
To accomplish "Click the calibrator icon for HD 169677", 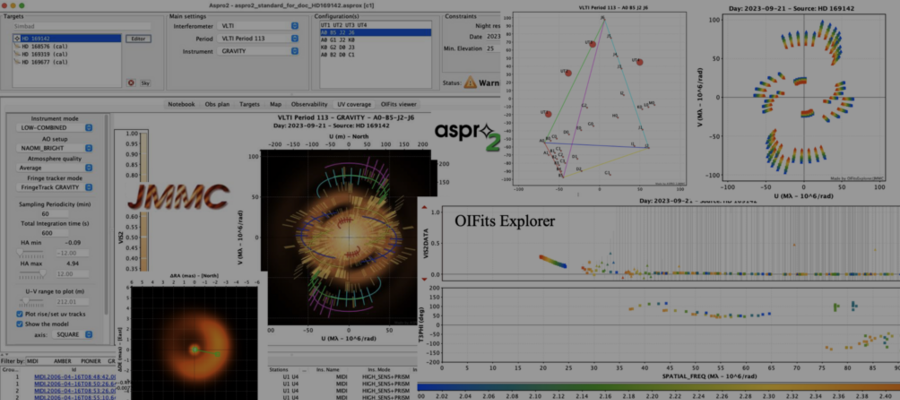I will tap(17, 61).
